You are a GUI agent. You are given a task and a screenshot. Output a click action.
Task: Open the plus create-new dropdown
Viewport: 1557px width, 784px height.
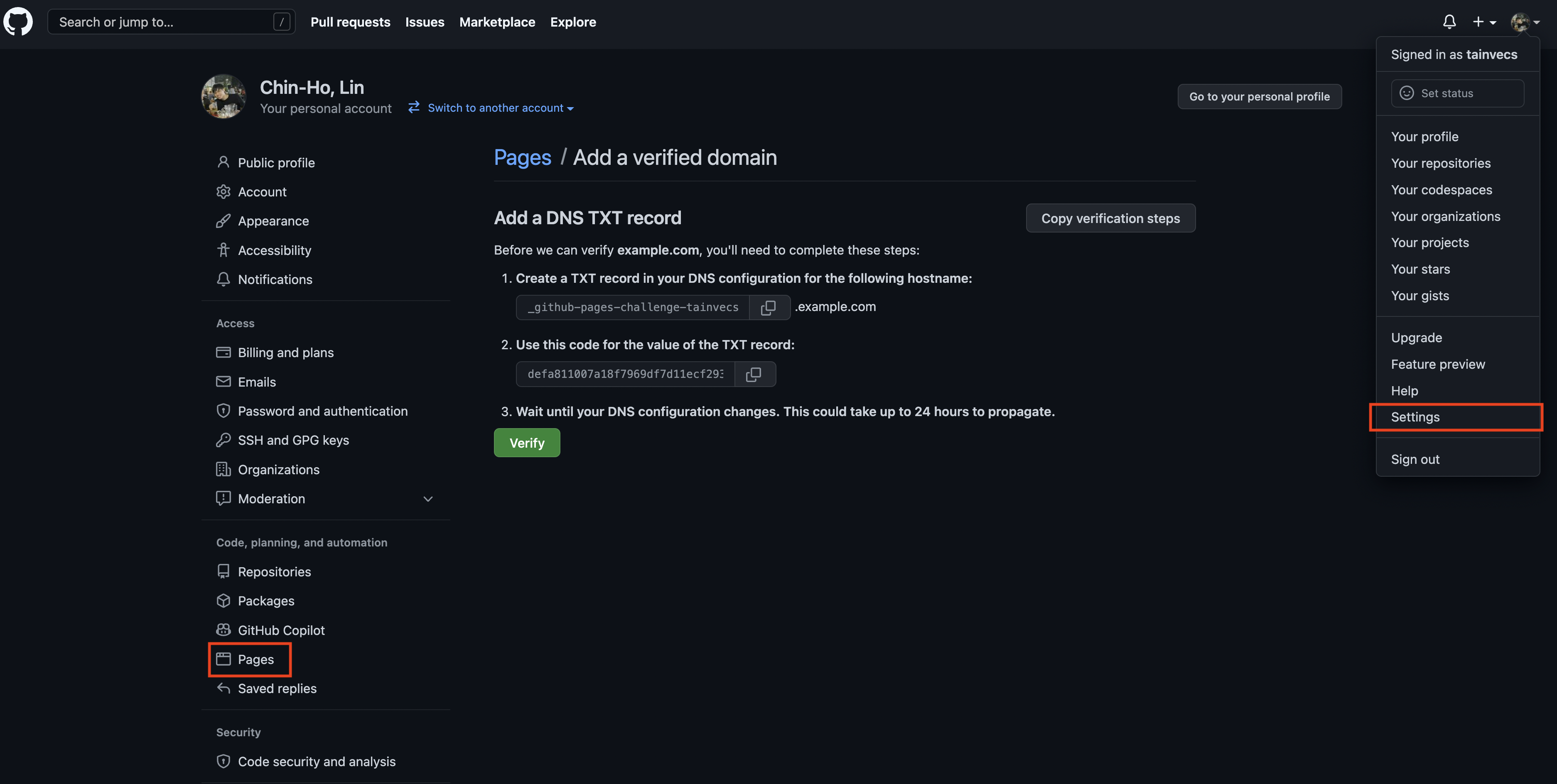[1484, 22]
